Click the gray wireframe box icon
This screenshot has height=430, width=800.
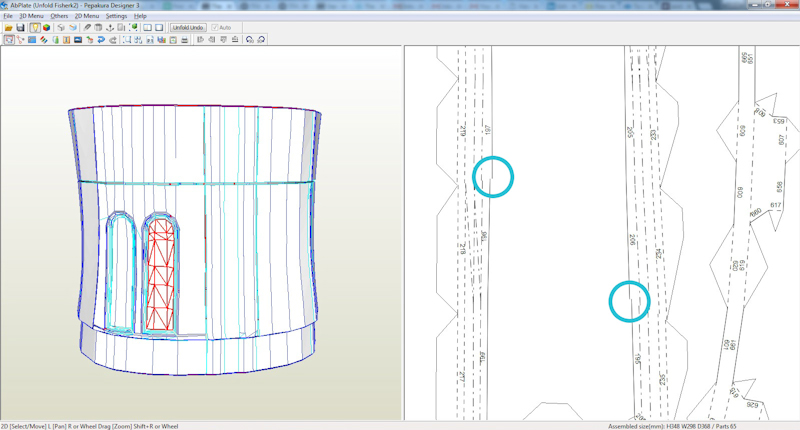coord(61,28)
